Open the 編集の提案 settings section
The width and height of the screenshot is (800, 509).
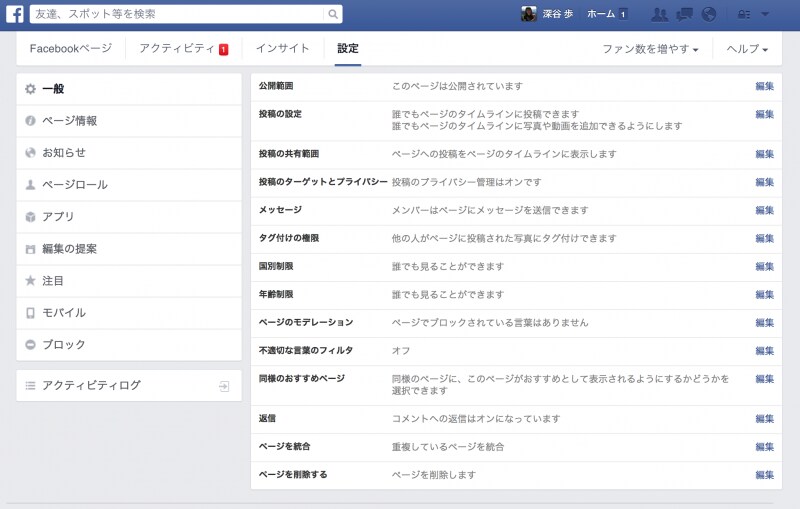pos(129,249)
